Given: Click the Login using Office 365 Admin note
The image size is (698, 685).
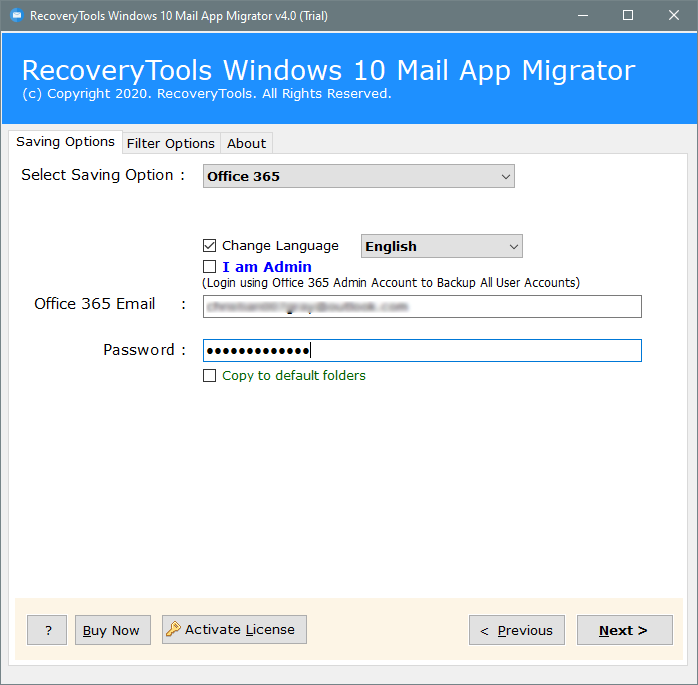Looking at the screenshot, I should (391, 283).
